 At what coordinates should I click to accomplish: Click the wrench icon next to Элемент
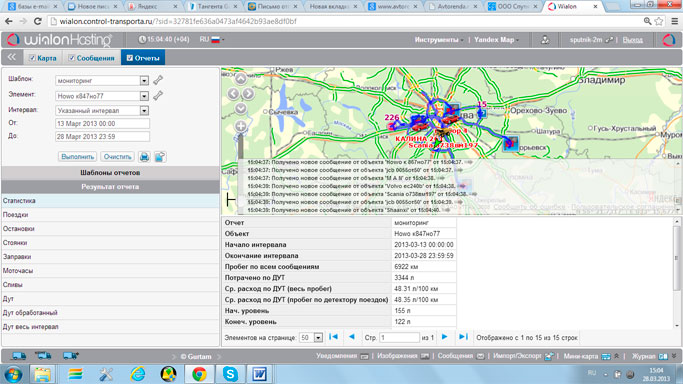click(158, 95)
